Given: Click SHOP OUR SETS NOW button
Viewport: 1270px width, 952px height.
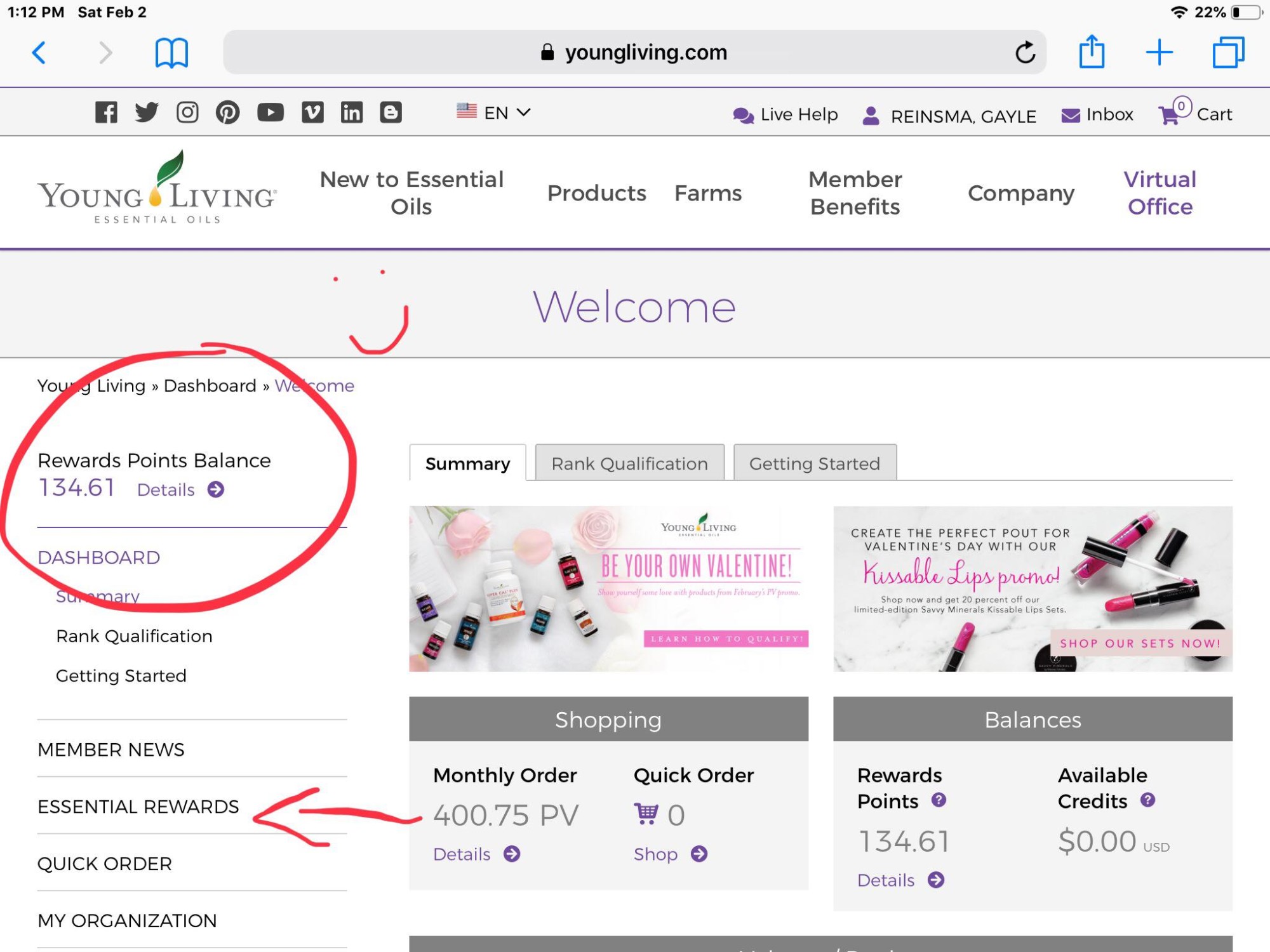Looking at the screenshot, I should (1140, 643).
